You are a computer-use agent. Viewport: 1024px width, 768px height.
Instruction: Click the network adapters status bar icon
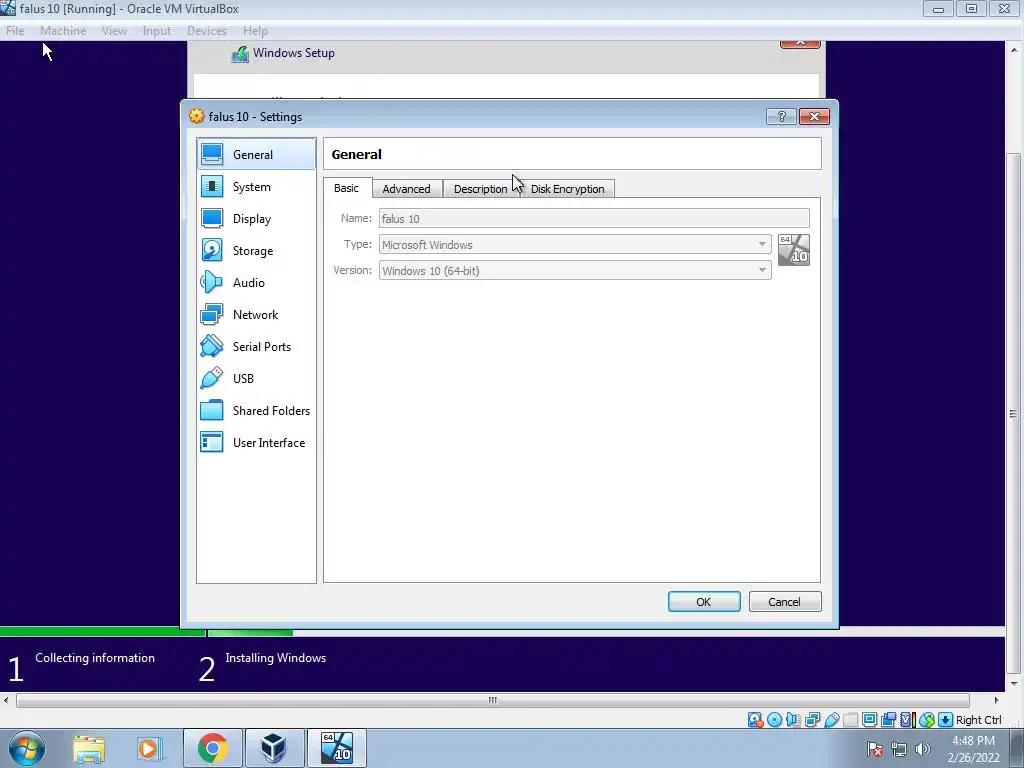pyautogui.click(x=812, y=720)
